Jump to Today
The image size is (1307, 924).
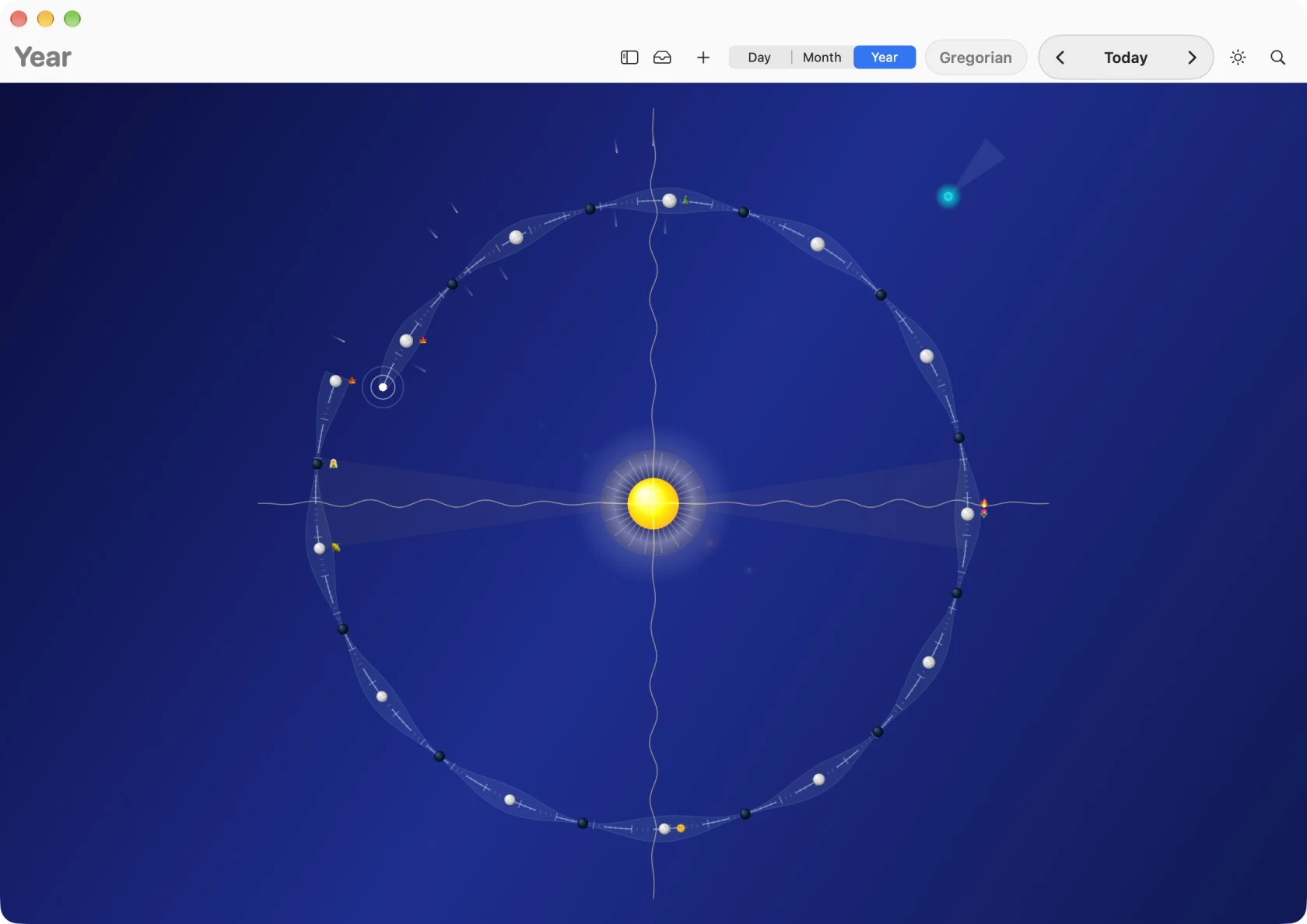coord(1126,58)
